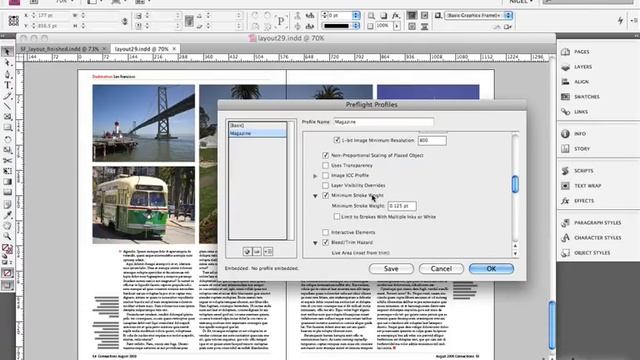
Task: Collapse the Bleed/Trim Hazard options
Action: tap(315, 243)
